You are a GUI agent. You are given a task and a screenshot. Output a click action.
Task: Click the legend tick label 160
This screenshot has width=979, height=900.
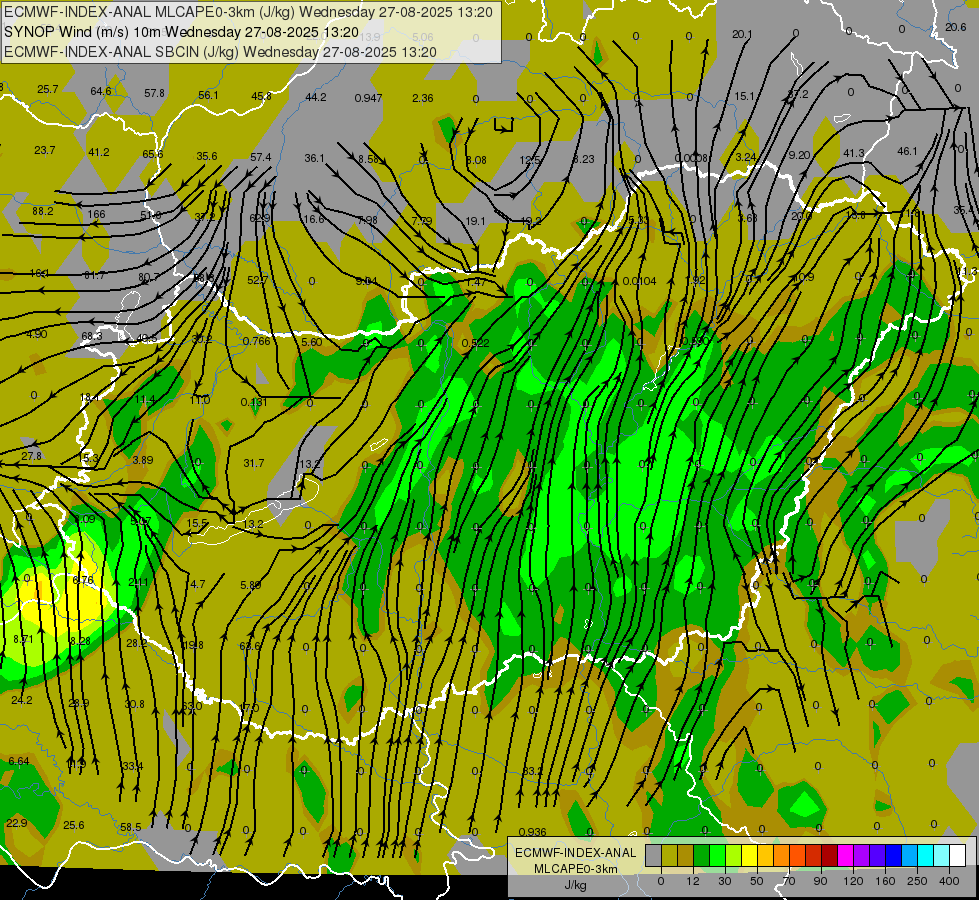pyautogui.click(x=885, y=881)
